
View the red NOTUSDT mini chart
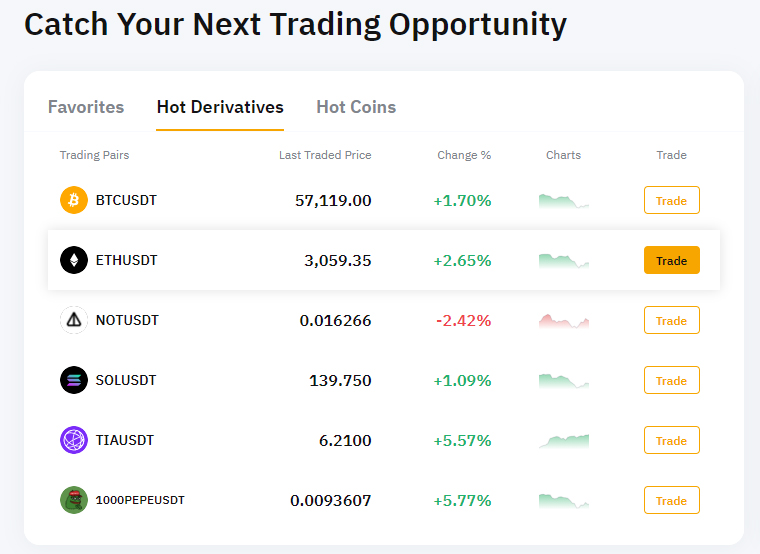563,321
